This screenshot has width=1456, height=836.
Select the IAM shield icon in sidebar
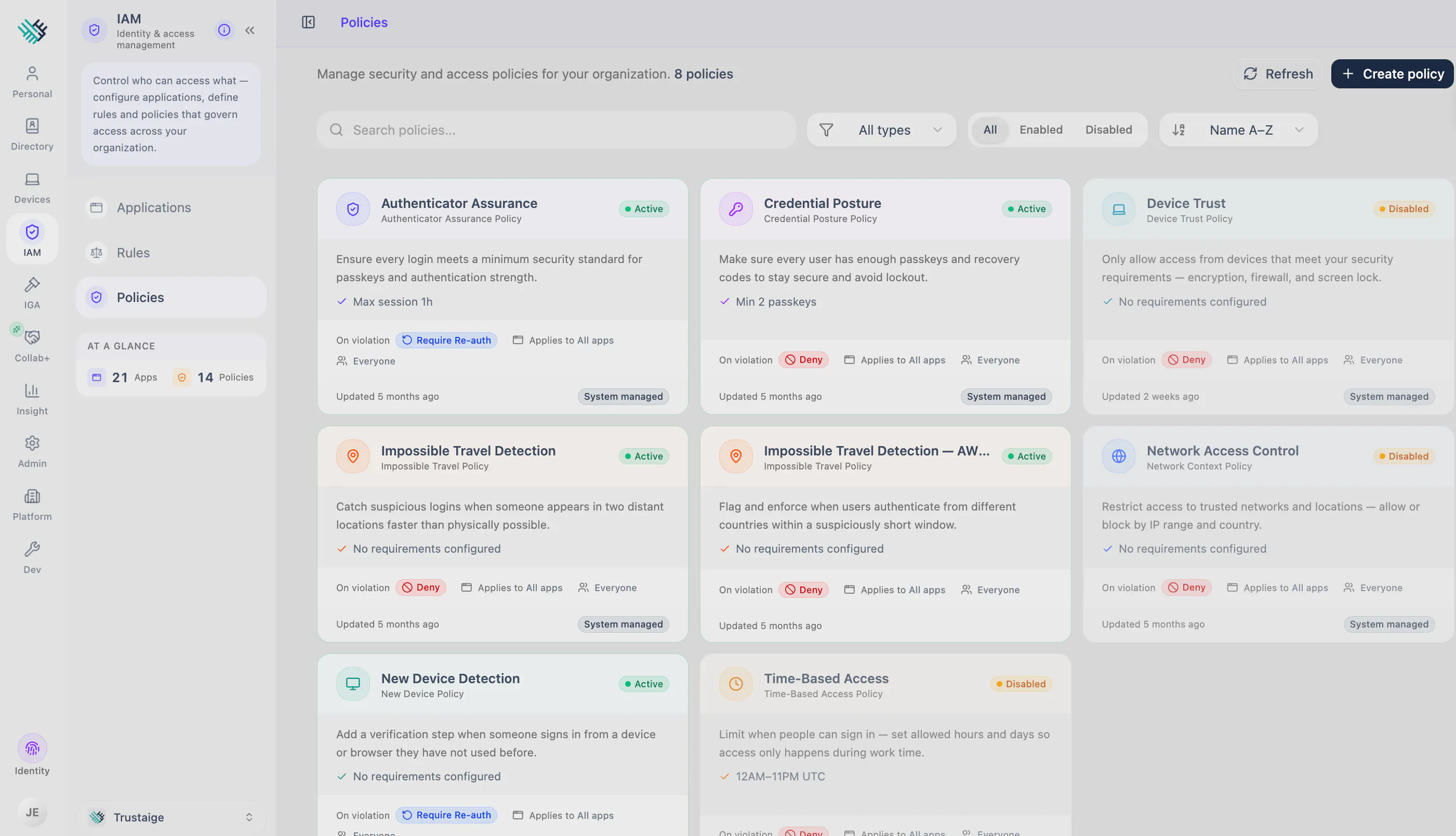coord(32,232)
